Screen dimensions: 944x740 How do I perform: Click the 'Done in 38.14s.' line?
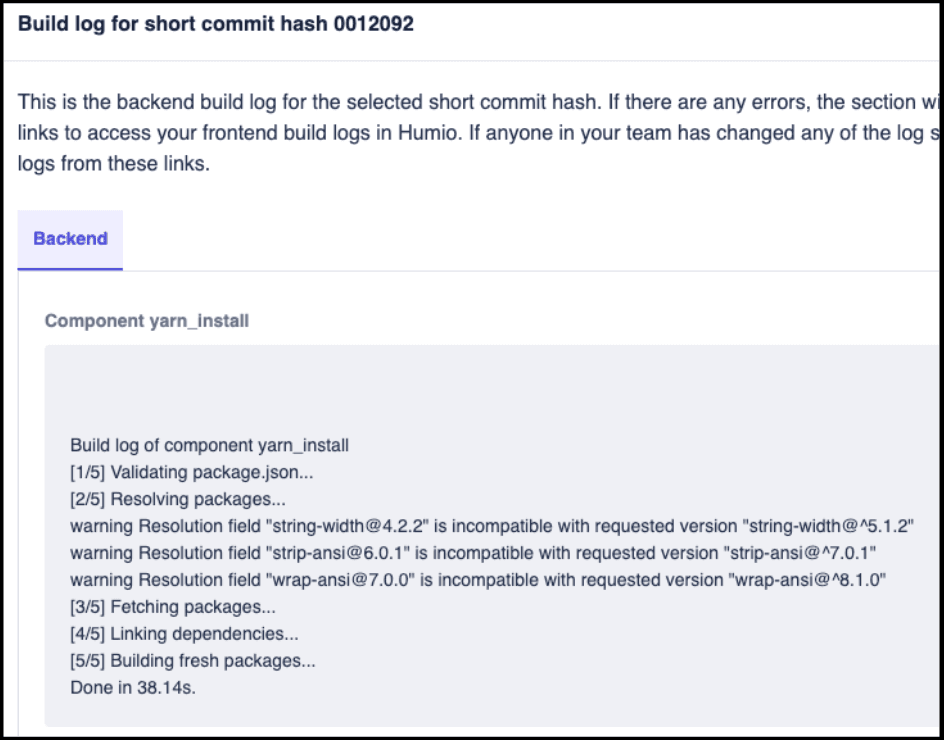click(x=133, y=688)
